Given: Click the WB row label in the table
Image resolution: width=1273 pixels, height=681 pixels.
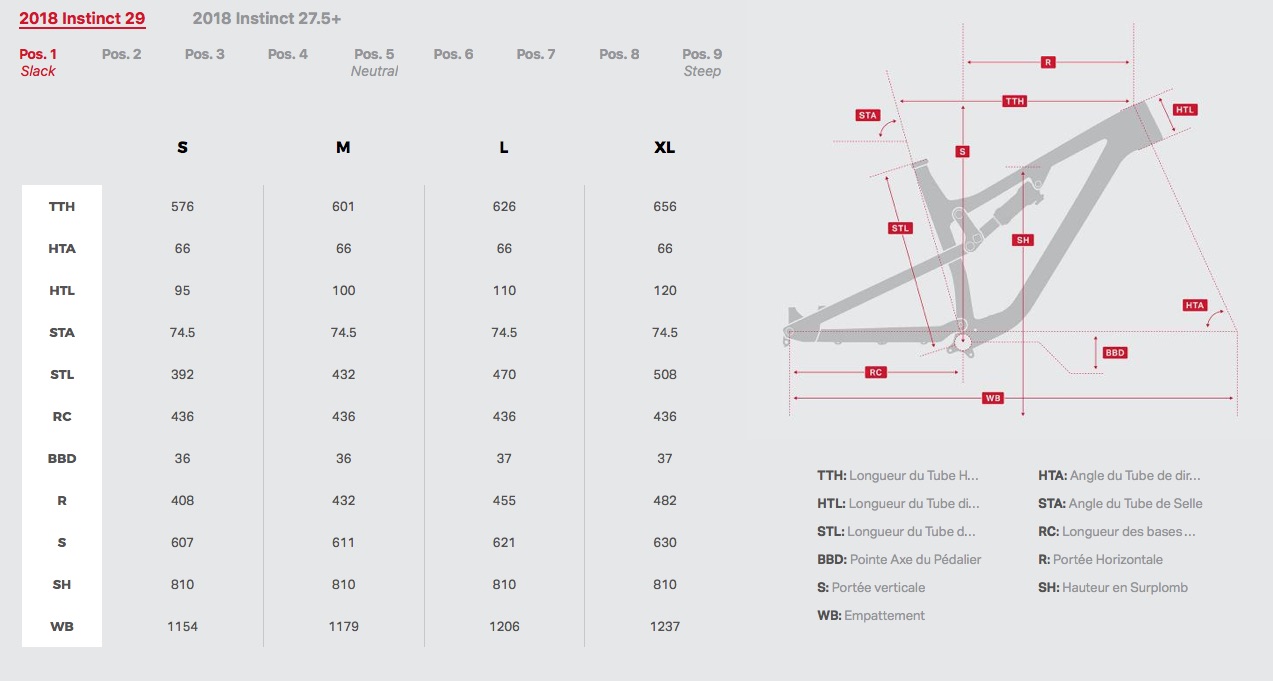Looking at the screenshot, I should tap(62, 626).
